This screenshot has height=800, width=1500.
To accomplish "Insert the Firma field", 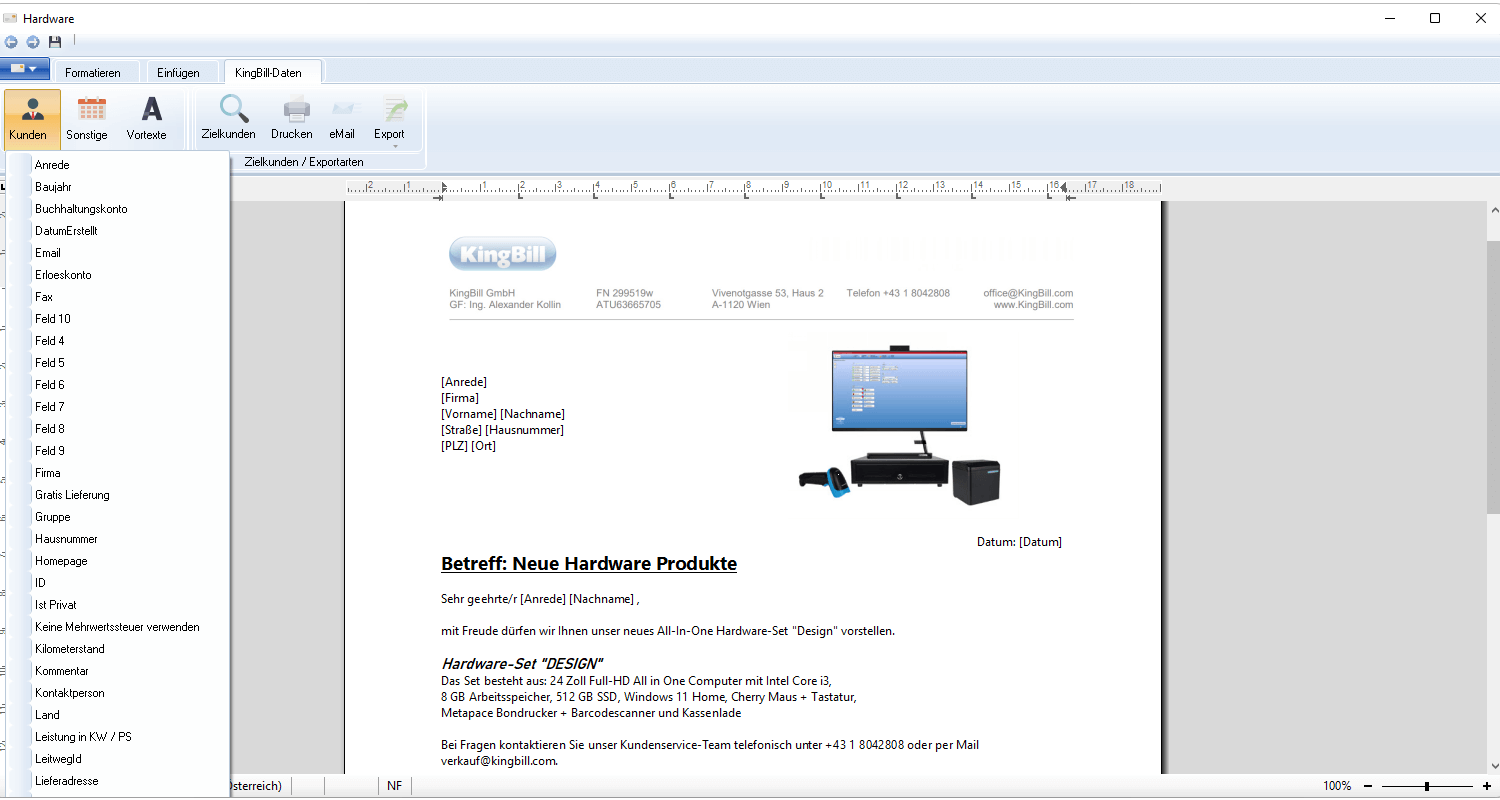I will pyautogui.click(x=118, y=473).
